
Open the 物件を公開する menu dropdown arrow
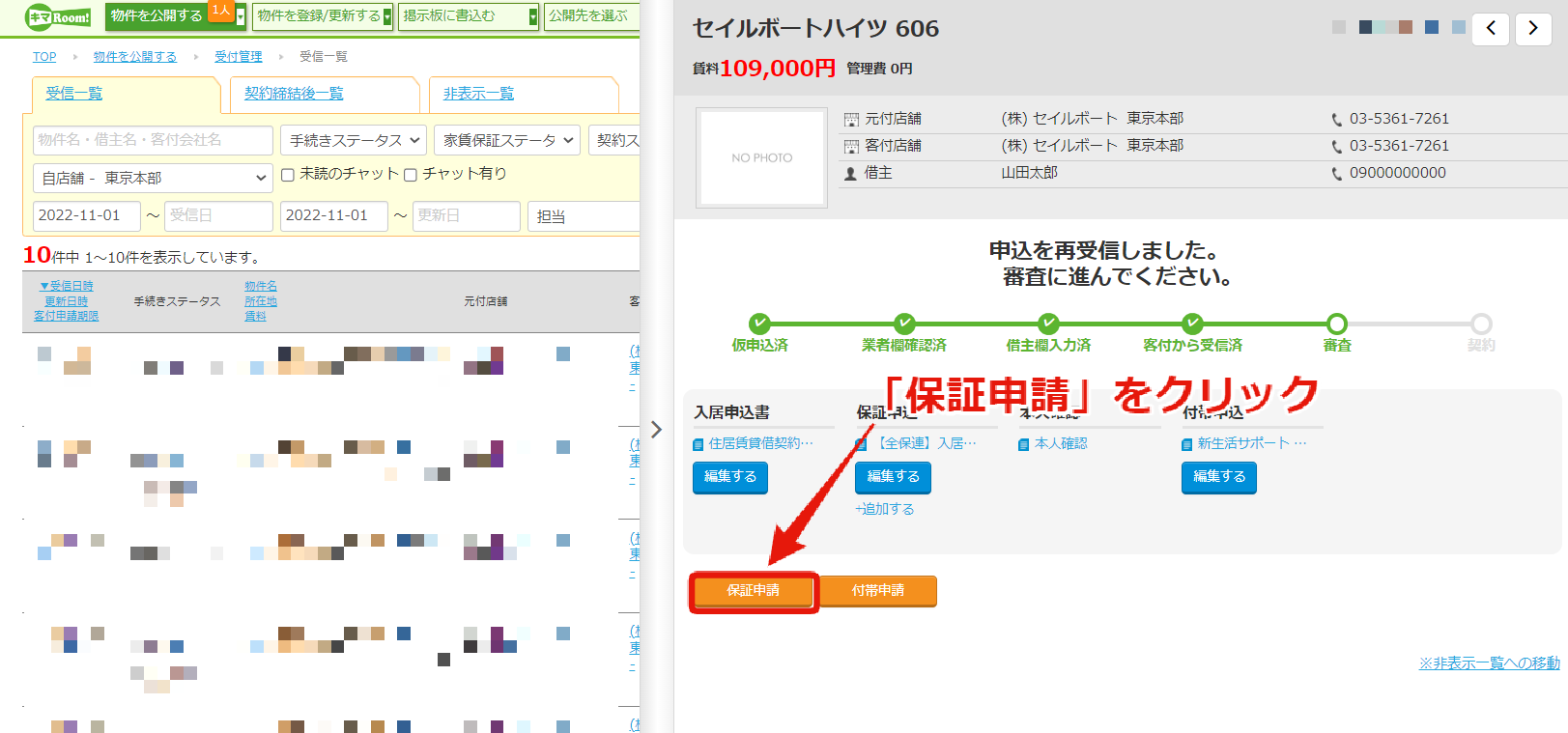[x=241, y=17]
